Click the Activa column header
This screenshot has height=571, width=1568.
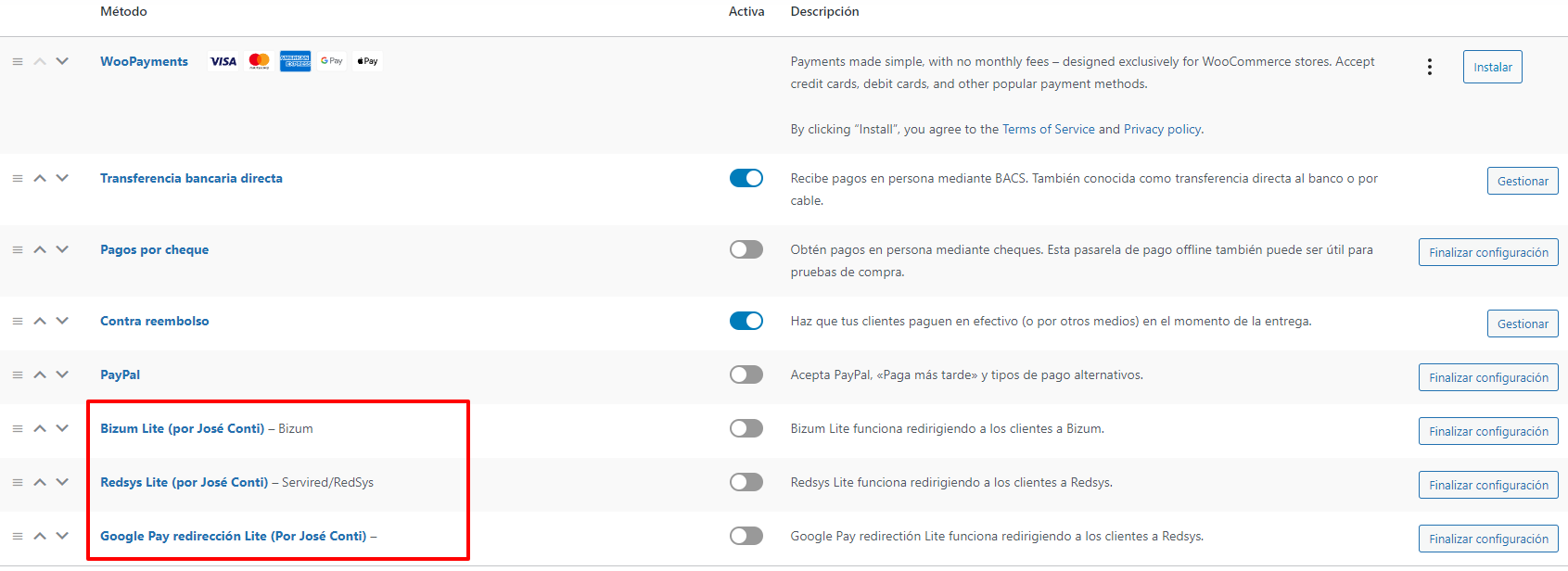[x=746, y=11]
